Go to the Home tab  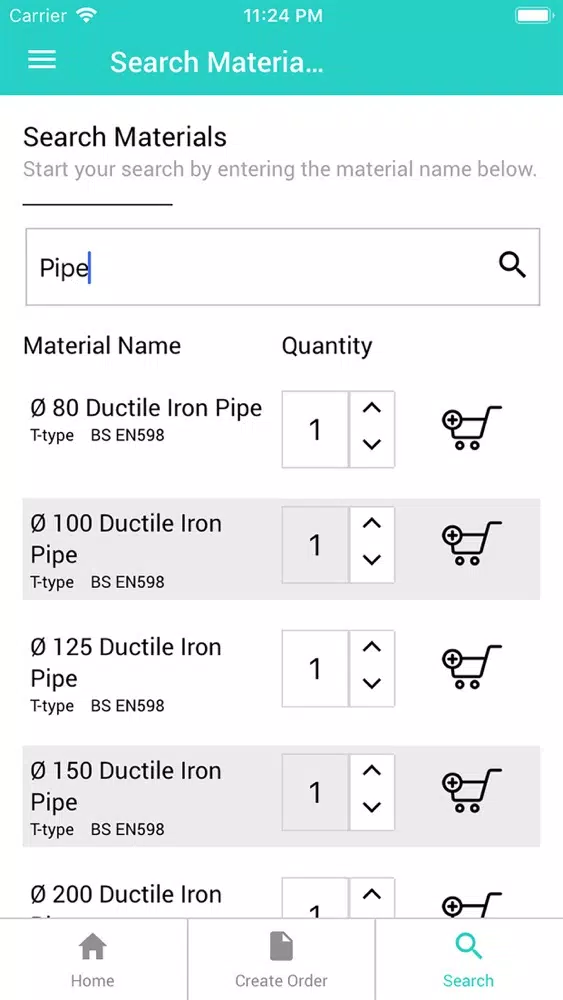tap(93, 960)
